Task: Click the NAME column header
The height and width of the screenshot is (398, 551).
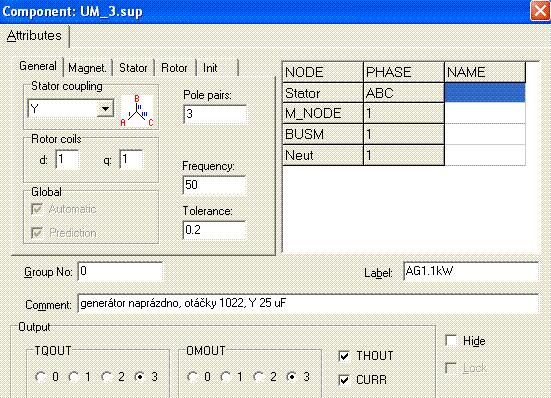Action: 485,72
